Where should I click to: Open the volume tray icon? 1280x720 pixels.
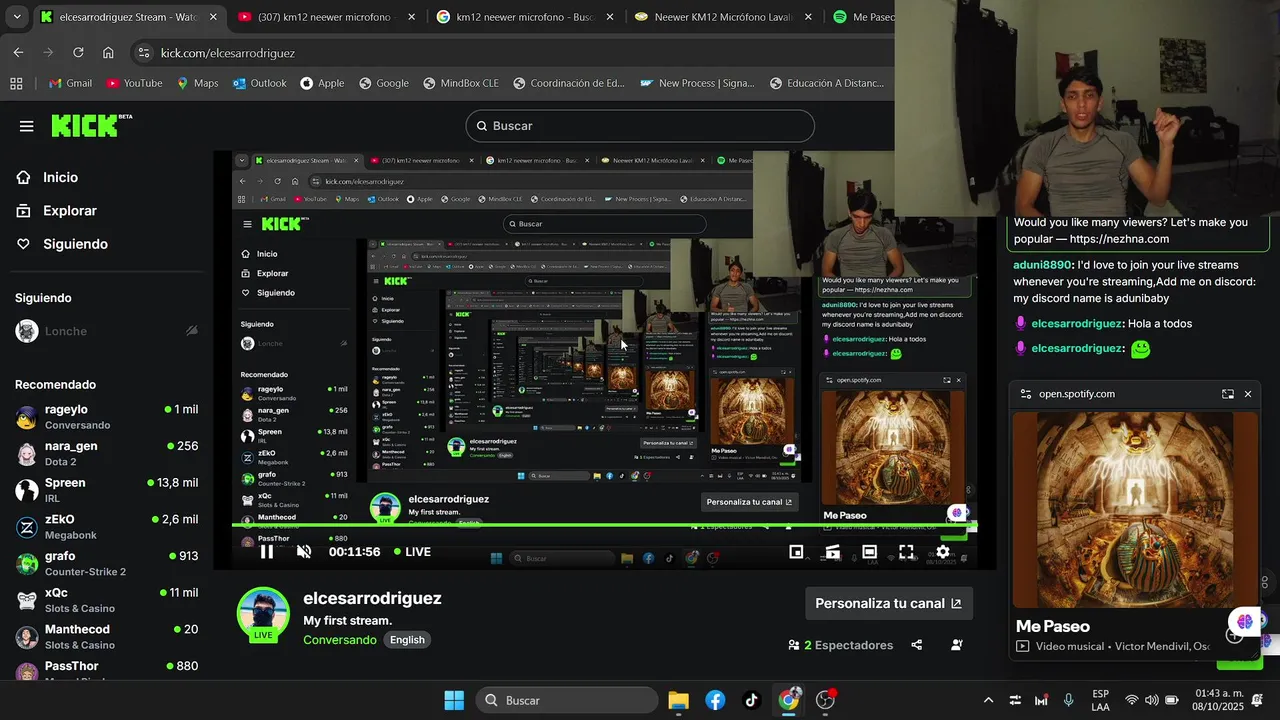(x=1151, y=700)
